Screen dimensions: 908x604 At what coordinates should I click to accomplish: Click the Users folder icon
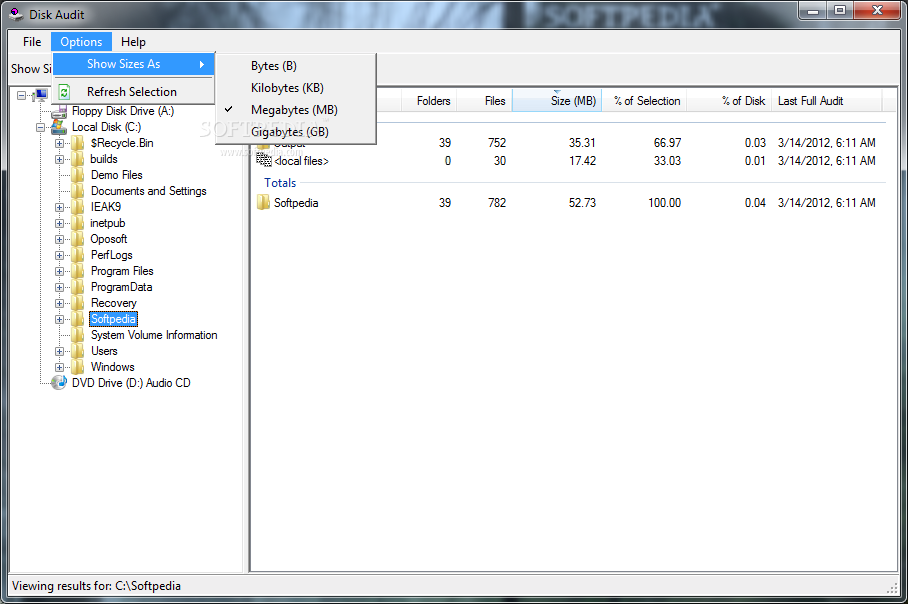pyautogui.click(x=78, y=351)
